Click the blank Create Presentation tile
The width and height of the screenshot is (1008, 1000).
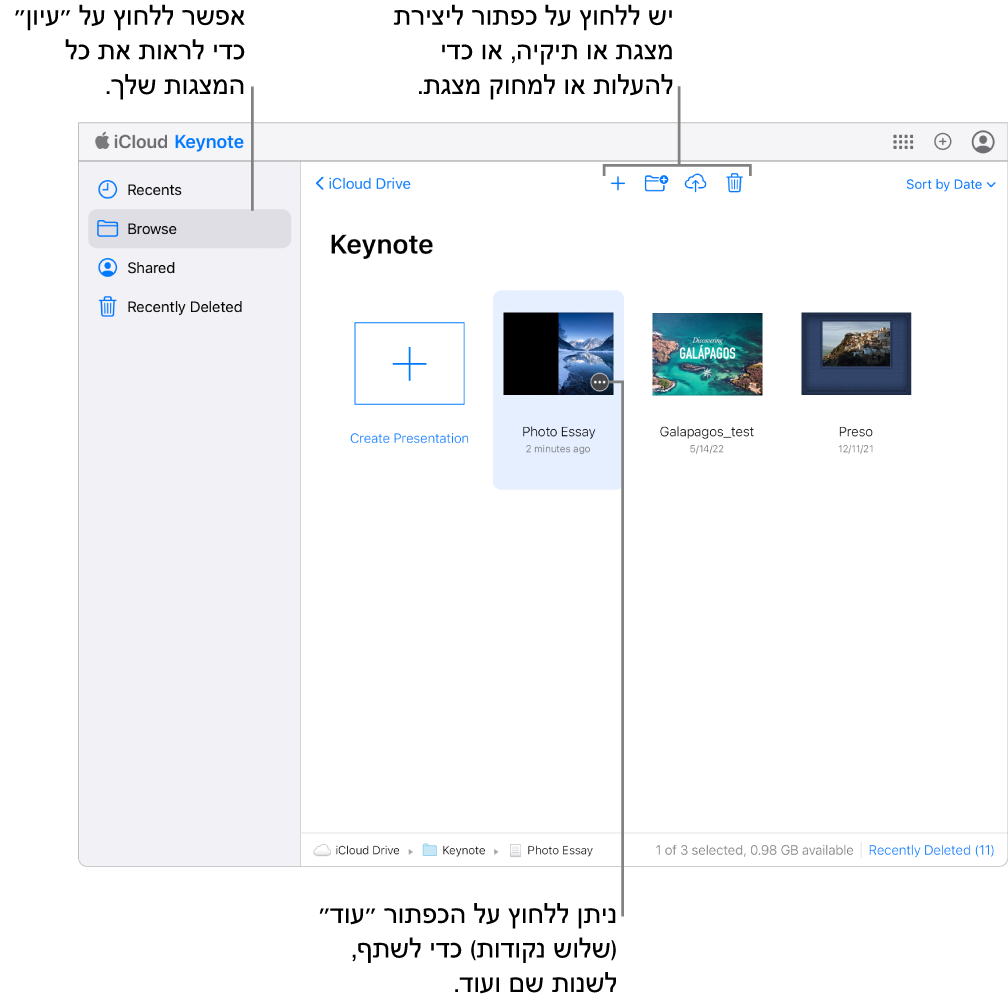(x=410, y=363)
